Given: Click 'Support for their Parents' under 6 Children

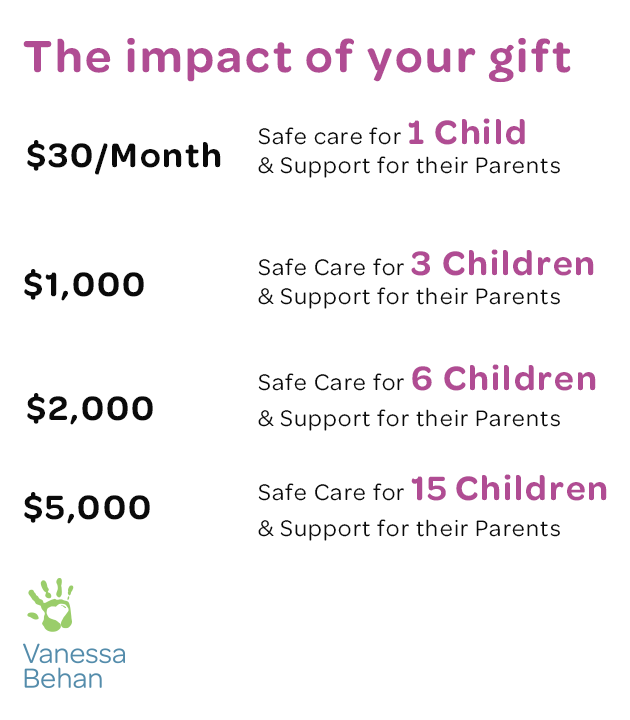Looking at the screenshot, I should (420, 419).
